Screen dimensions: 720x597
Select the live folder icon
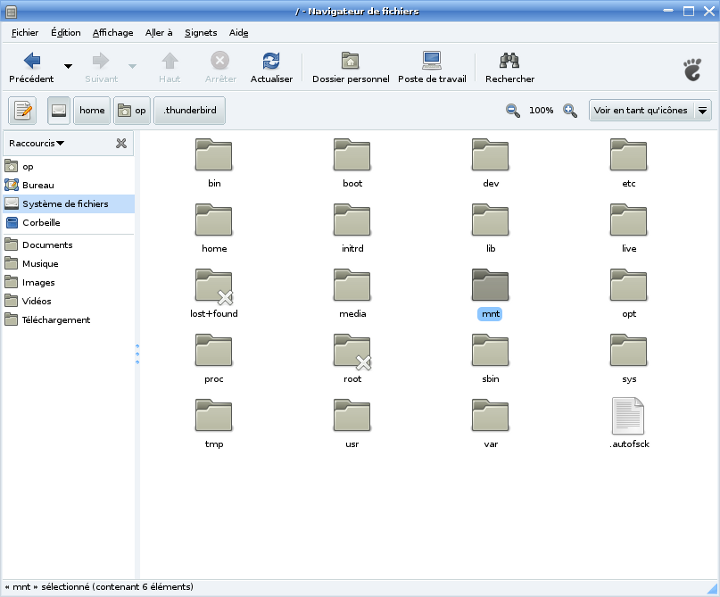[x=629, y=220]
